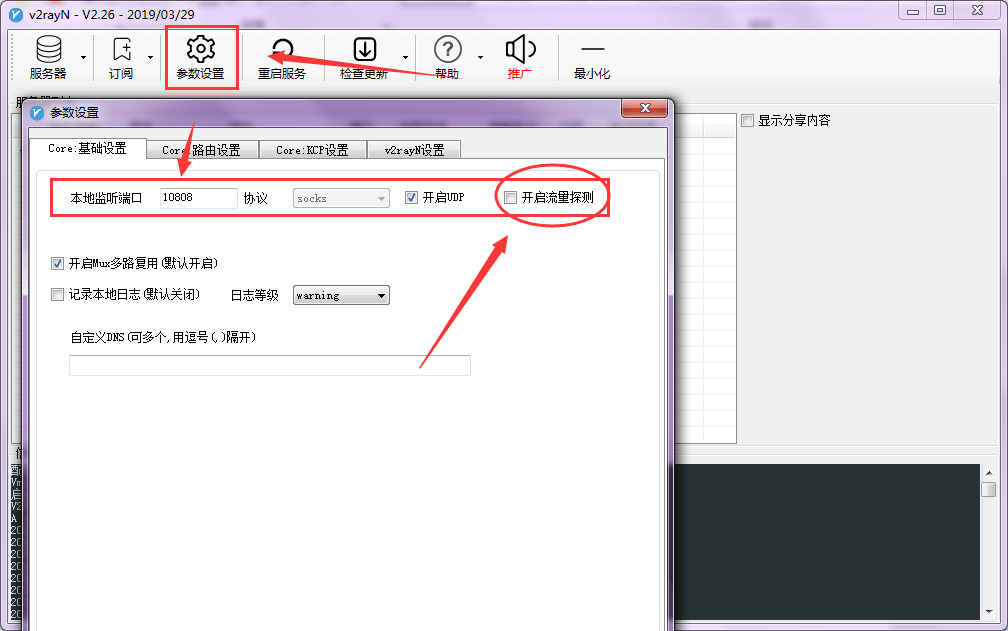The width and height of the screenshot is (1008, 631).
Task: Click the 重启服务 restart icon
Action: pyautogui.click(x=281, y=52)
